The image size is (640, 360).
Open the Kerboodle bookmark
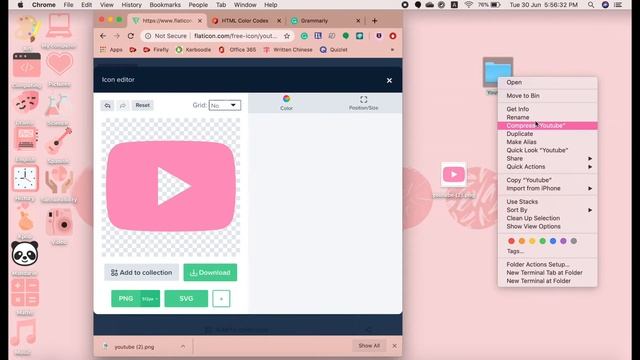(193, 49)
